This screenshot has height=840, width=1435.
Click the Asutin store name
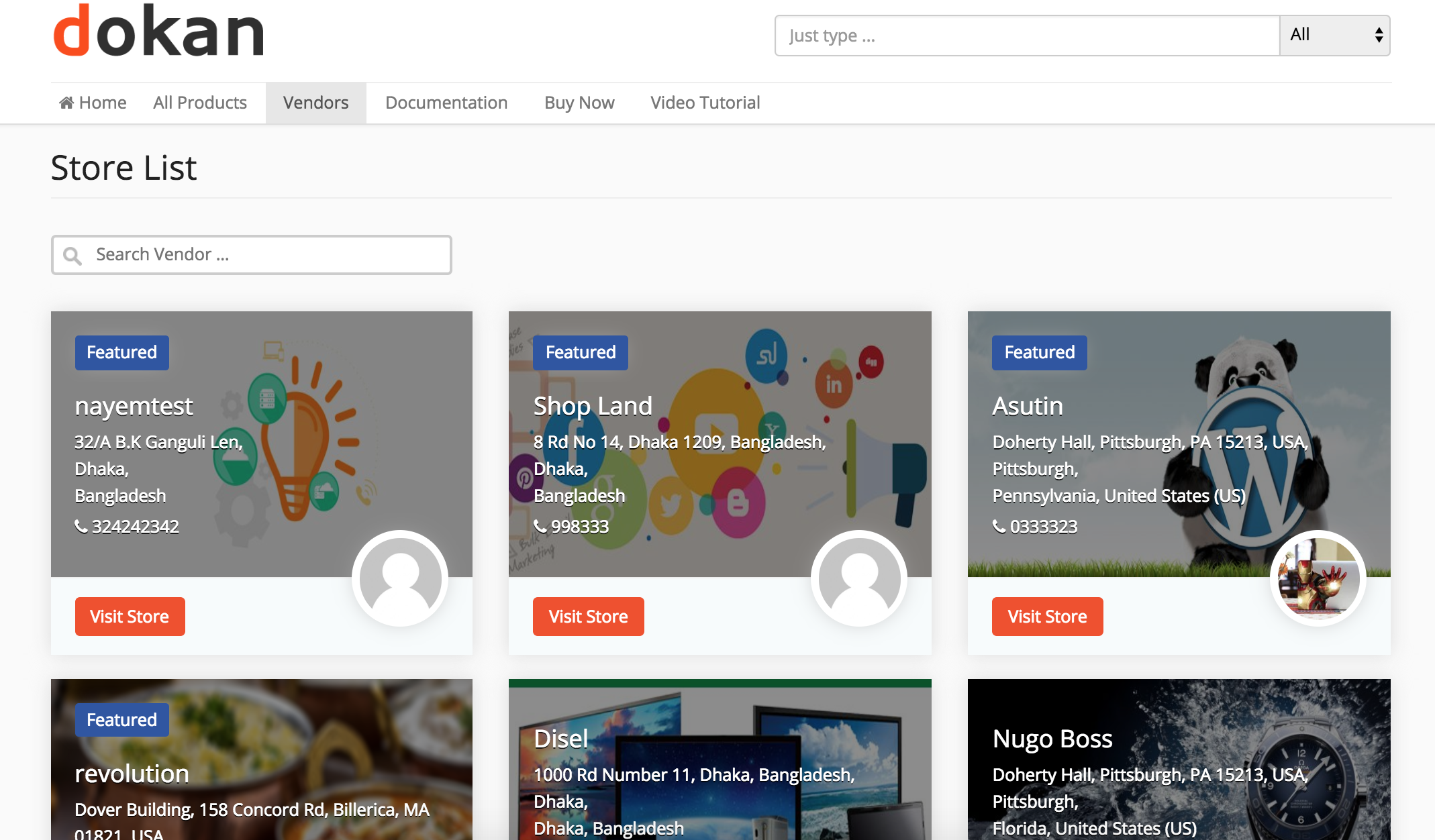[1028, 407]
